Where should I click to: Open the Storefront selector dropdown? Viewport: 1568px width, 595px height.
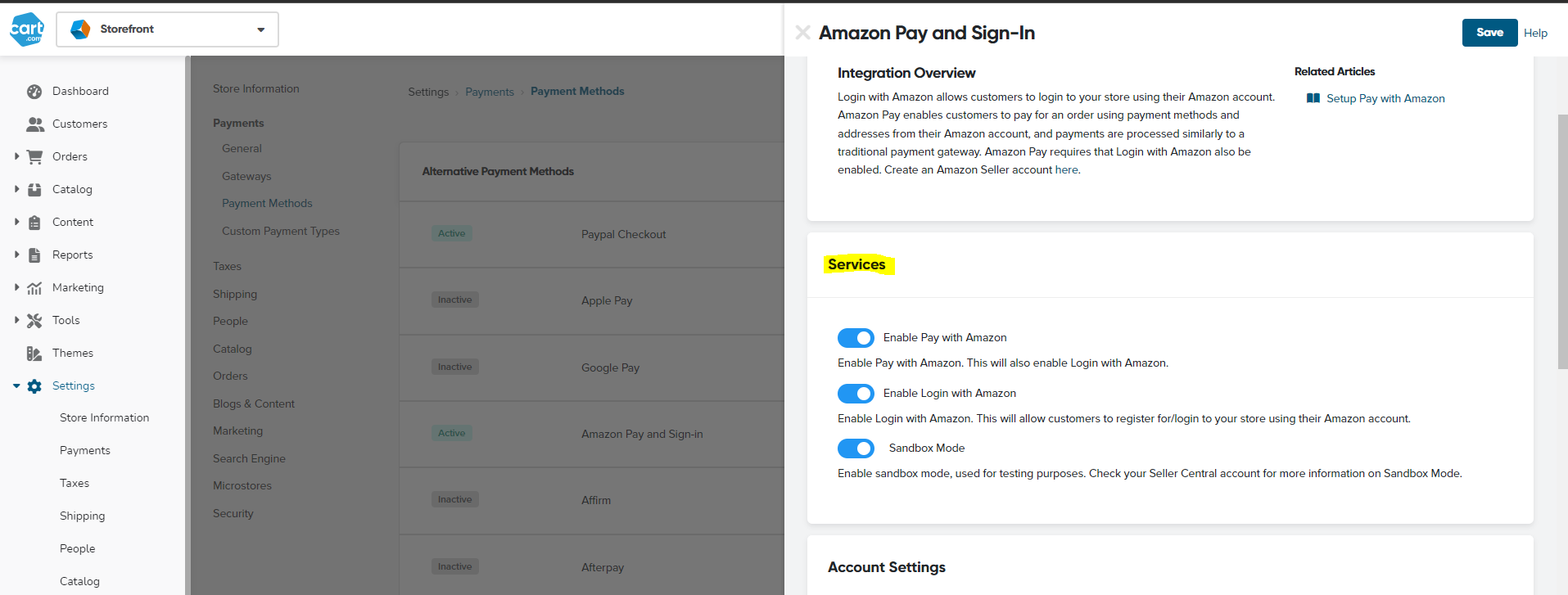pyautogui.click(x=167, y=29)
